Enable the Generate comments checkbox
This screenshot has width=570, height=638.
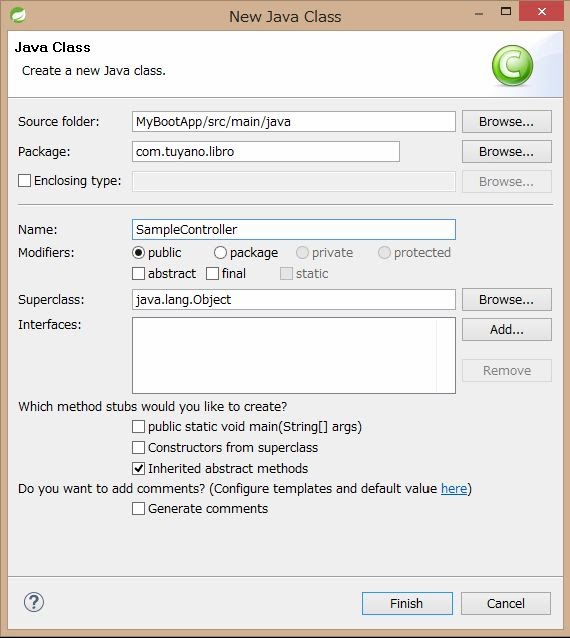pos(138,509)
